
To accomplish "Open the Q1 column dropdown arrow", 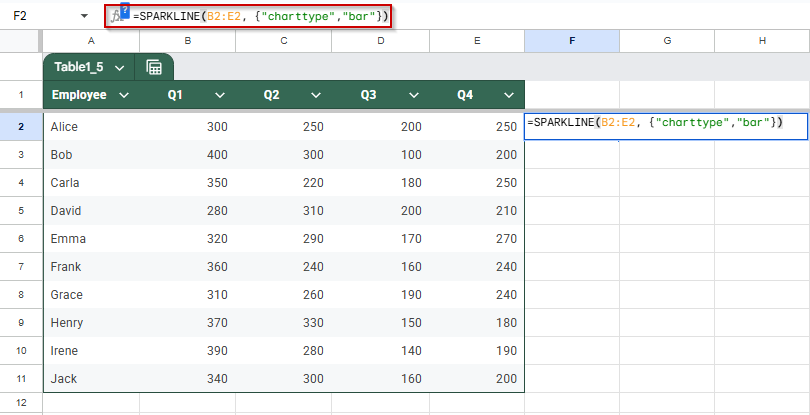I will [x=220, y=95].
